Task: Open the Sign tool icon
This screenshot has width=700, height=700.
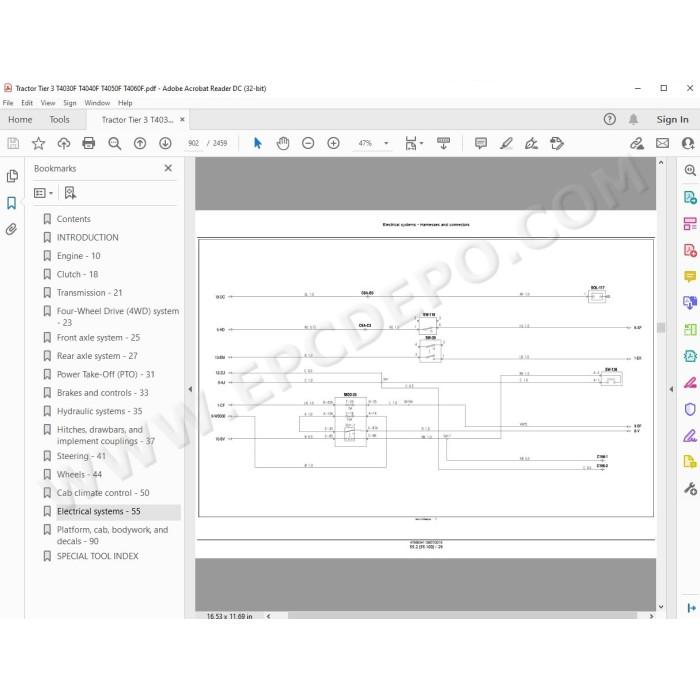Action: pos(531,143)
